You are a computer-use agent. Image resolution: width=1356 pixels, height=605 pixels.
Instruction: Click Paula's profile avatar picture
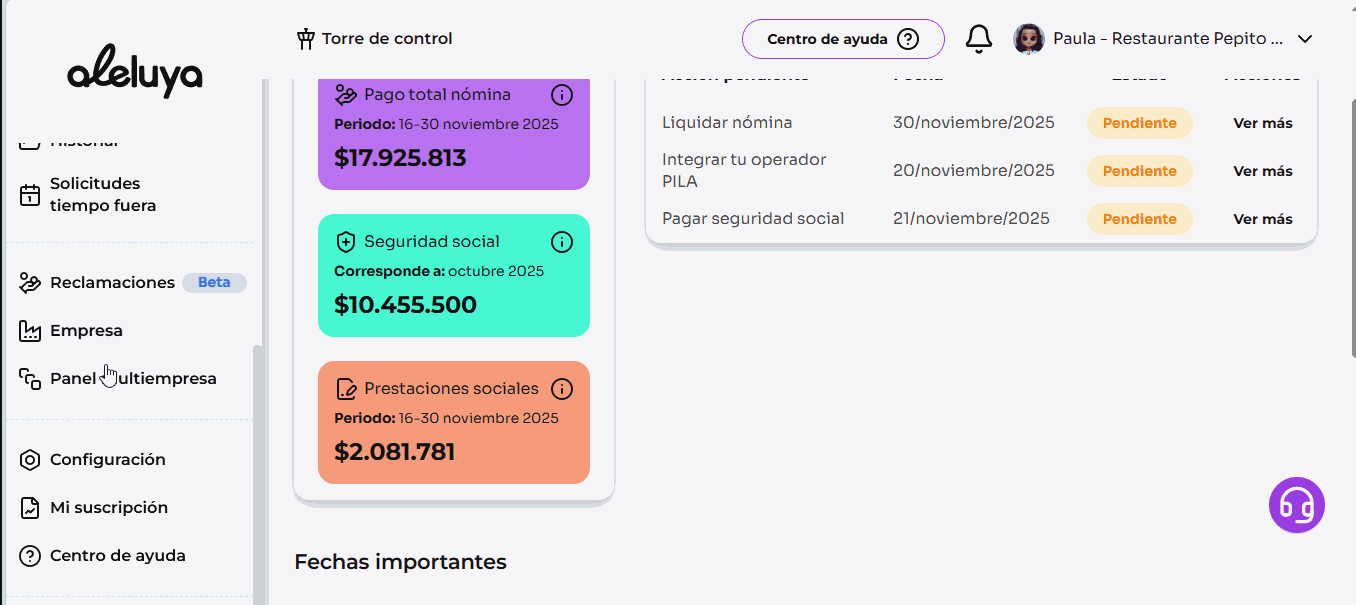point(1028,39)
